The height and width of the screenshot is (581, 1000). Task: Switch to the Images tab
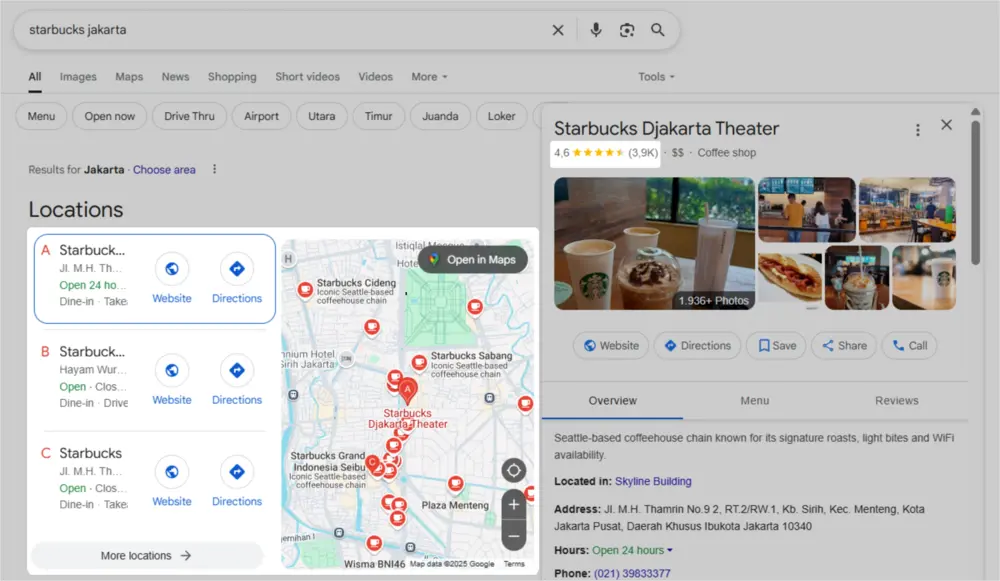(x=78, y=77)
